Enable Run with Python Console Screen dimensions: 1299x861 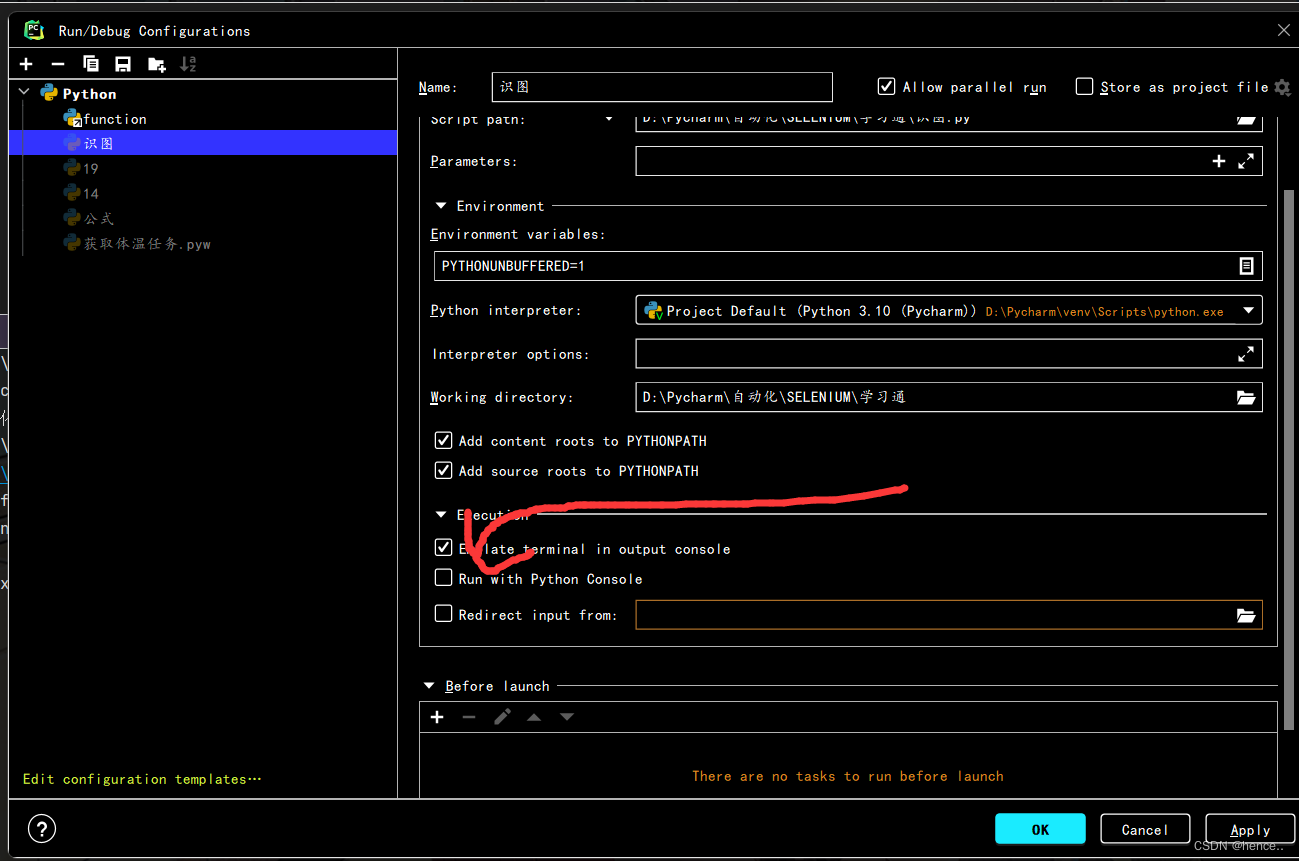point(444,578)
